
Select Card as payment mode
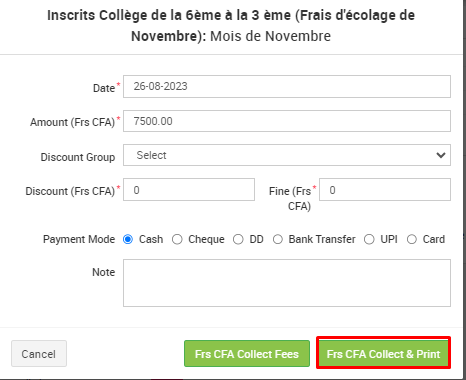point(412,239)
